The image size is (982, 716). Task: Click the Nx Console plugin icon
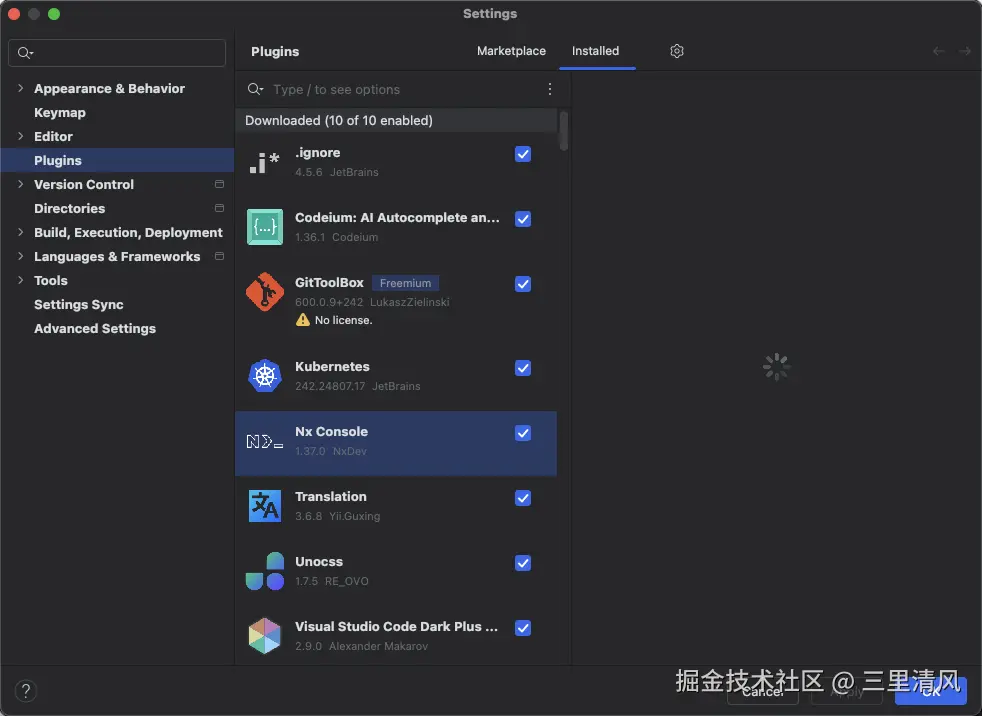264,442
